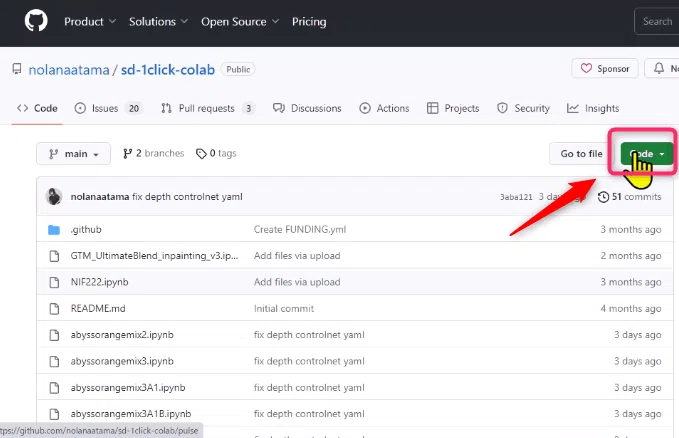Click the clock history icon beside commits
The width and height of the screenshot is (679, 438).
pyautogui.click(x=603, y=197)
